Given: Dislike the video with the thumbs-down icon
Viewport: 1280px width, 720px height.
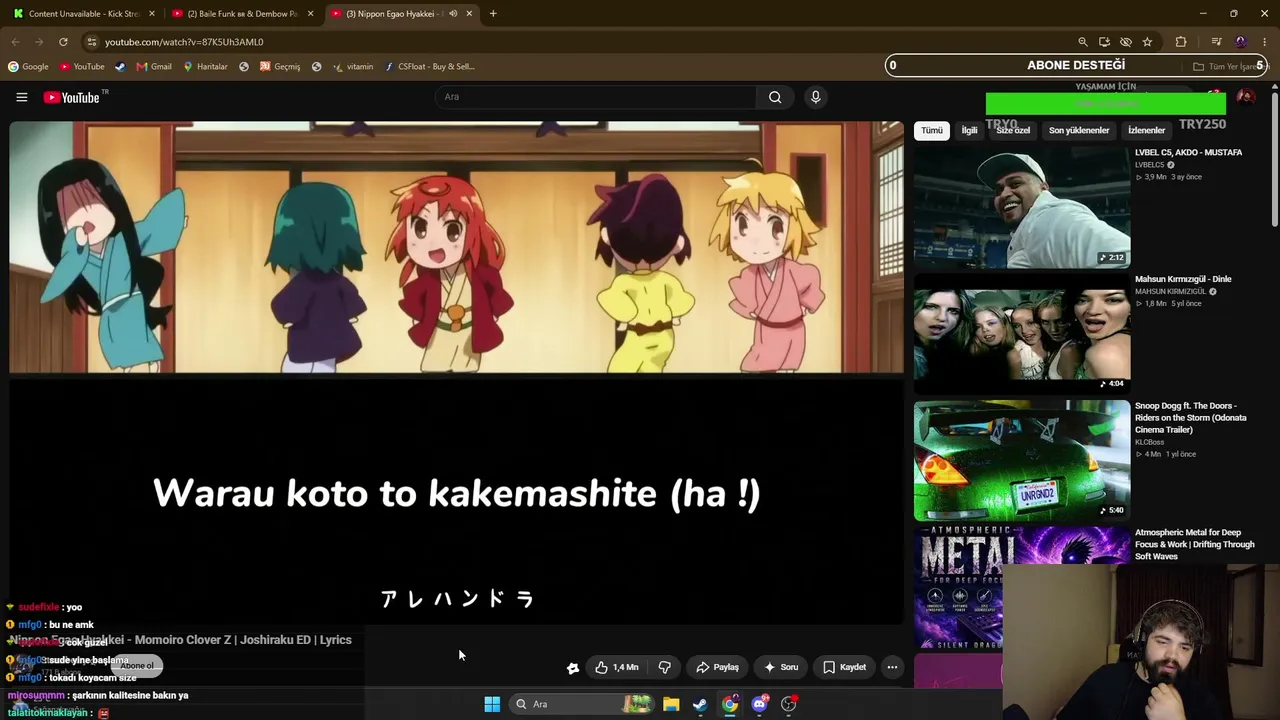Looking at the screenshot, I should (665, 667).
